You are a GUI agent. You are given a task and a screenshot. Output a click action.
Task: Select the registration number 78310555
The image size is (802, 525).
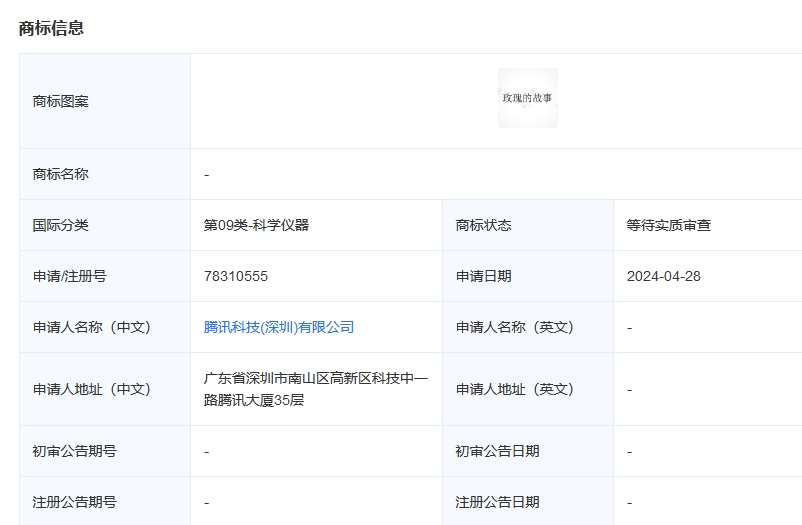(x=236, y=276)
